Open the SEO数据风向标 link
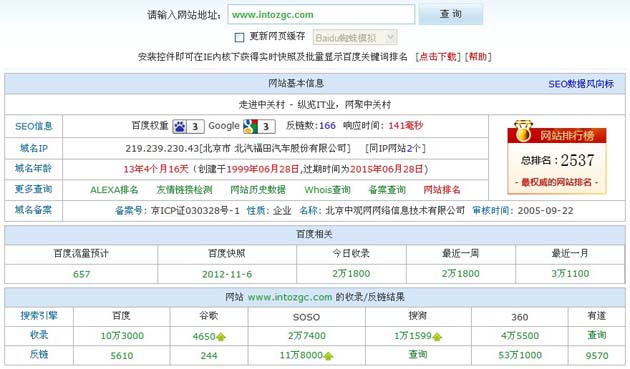This screenshot has height=369, width=630. (581, 84)
